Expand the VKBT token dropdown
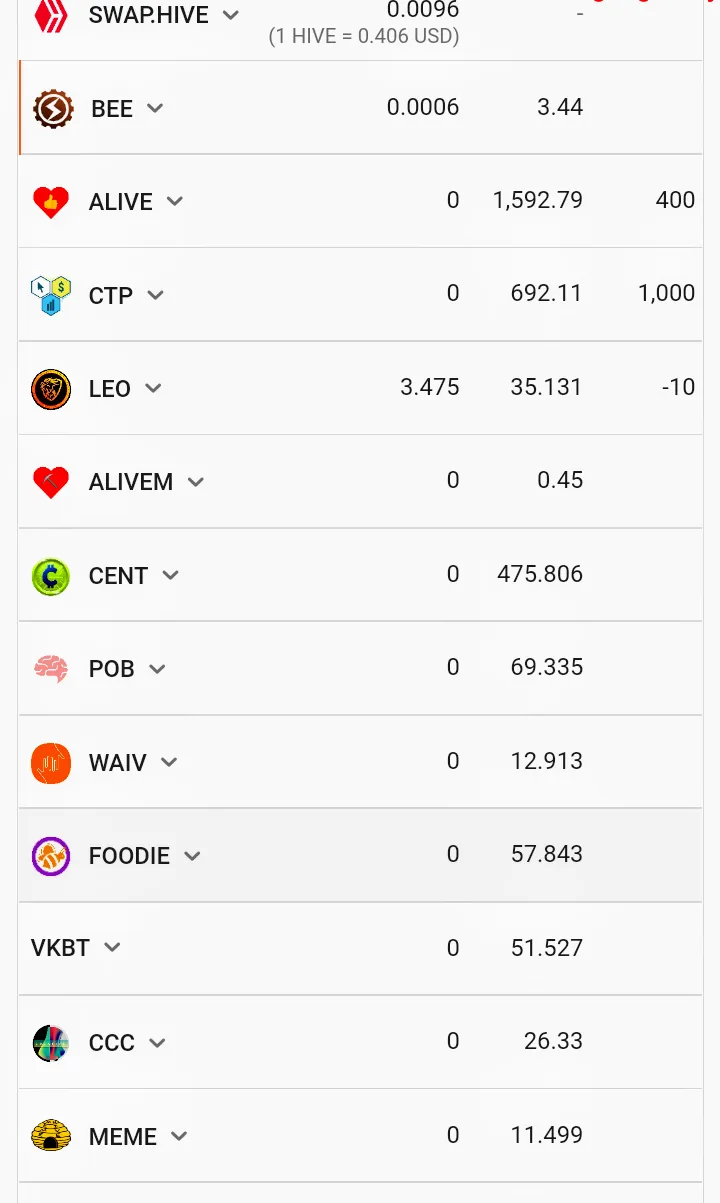Viewport: 720px width, 1203px height. (x=112, y=947)
